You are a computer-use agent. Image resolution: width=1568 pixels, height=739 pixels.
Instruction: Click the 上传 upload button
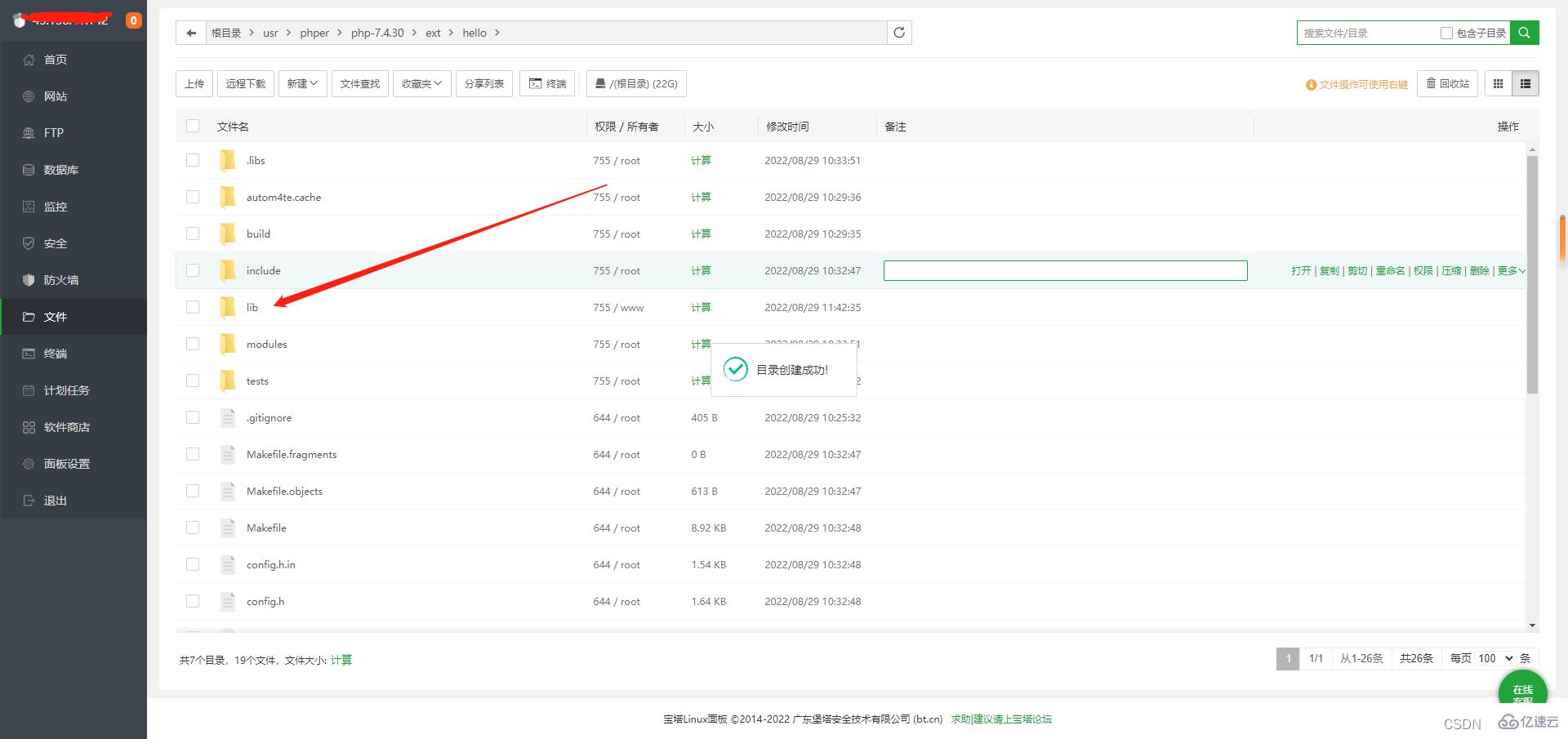point(194,83)
